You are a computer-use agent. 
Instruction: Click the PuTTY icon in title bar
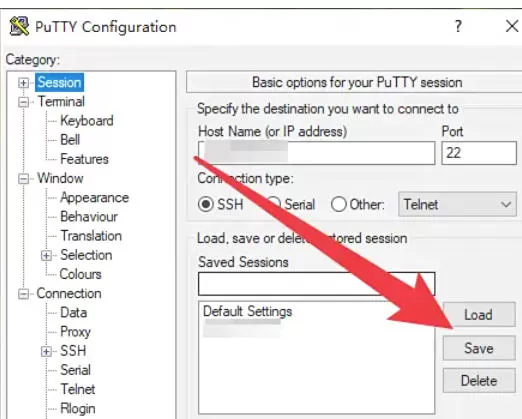tap(19, 26)
